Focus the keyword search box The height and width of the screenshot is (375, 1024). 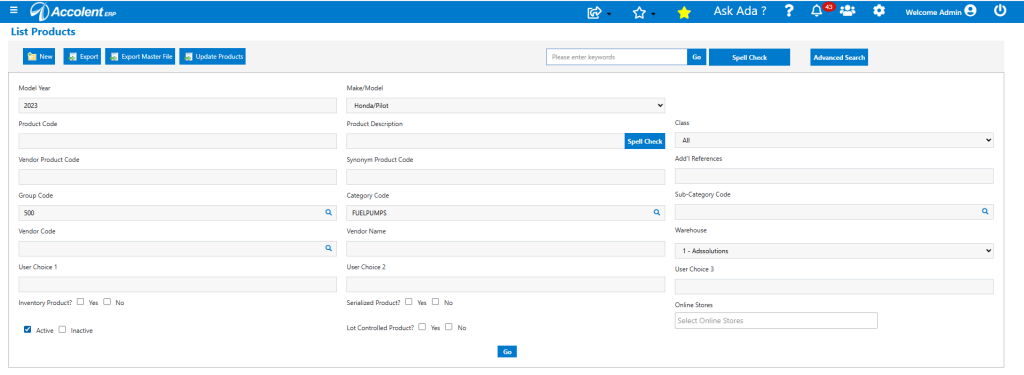tap(616, 57)
